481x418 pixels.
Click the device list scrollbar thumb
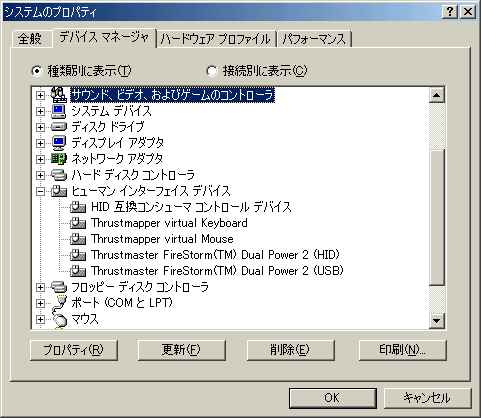pos(437,218)
